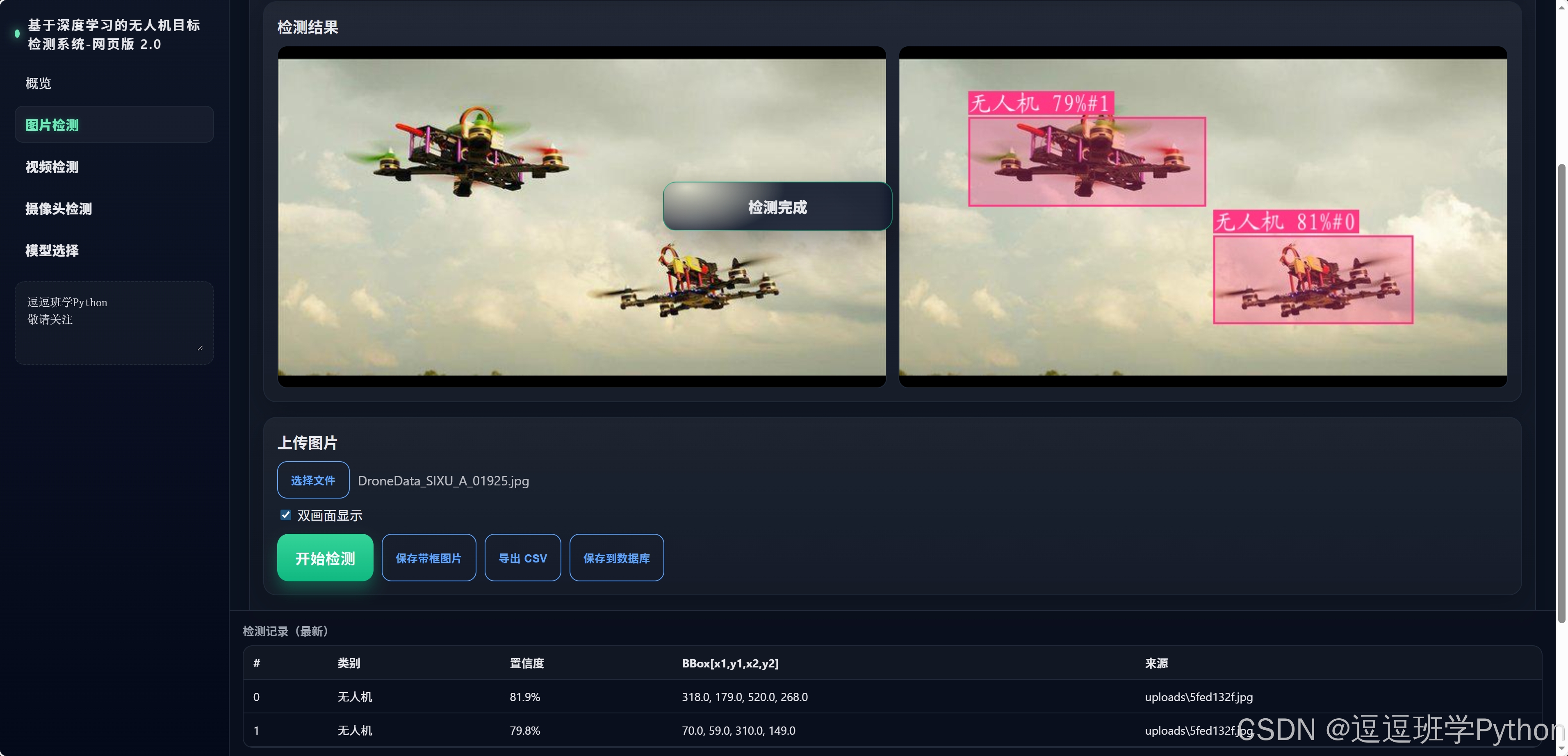Open 摄像头检测 camera detection
Screen dimensions: 1568x756
59,209
